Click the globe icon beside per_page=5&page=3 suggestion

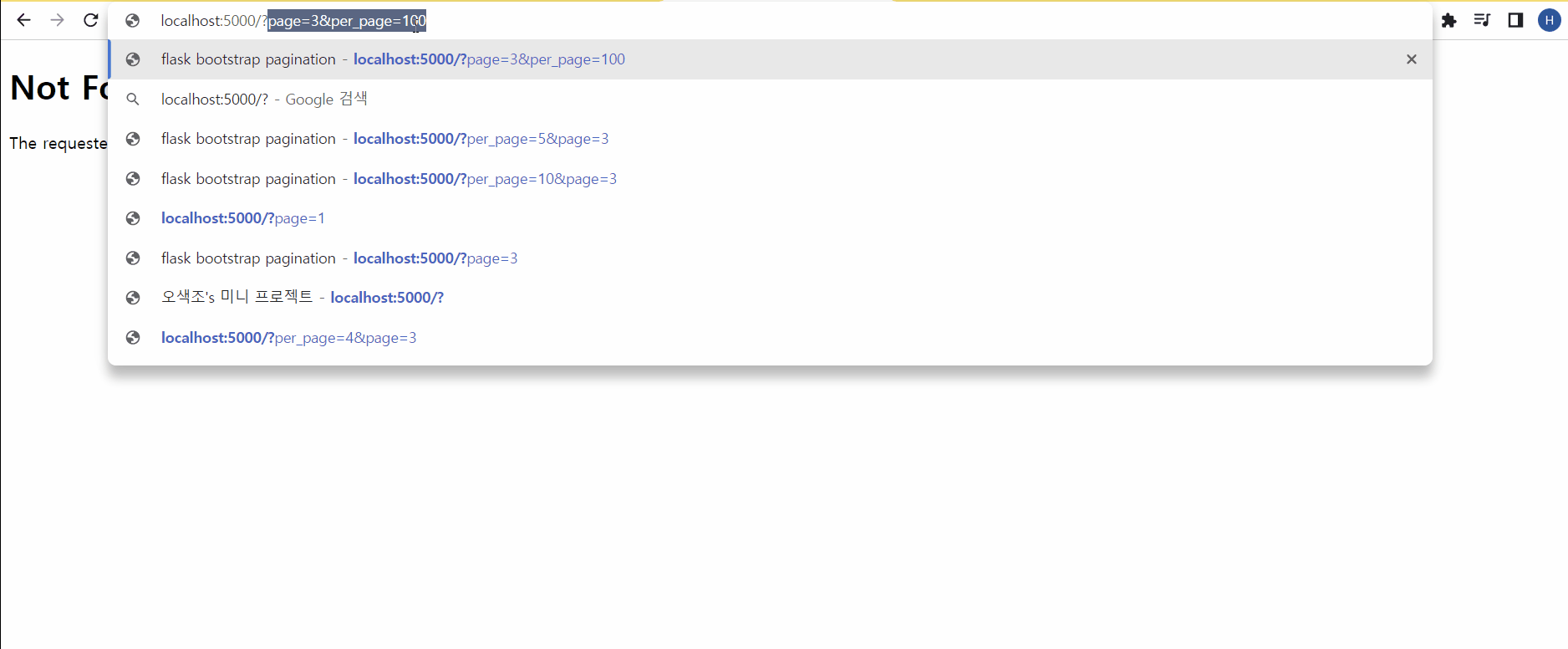point(132,139)
